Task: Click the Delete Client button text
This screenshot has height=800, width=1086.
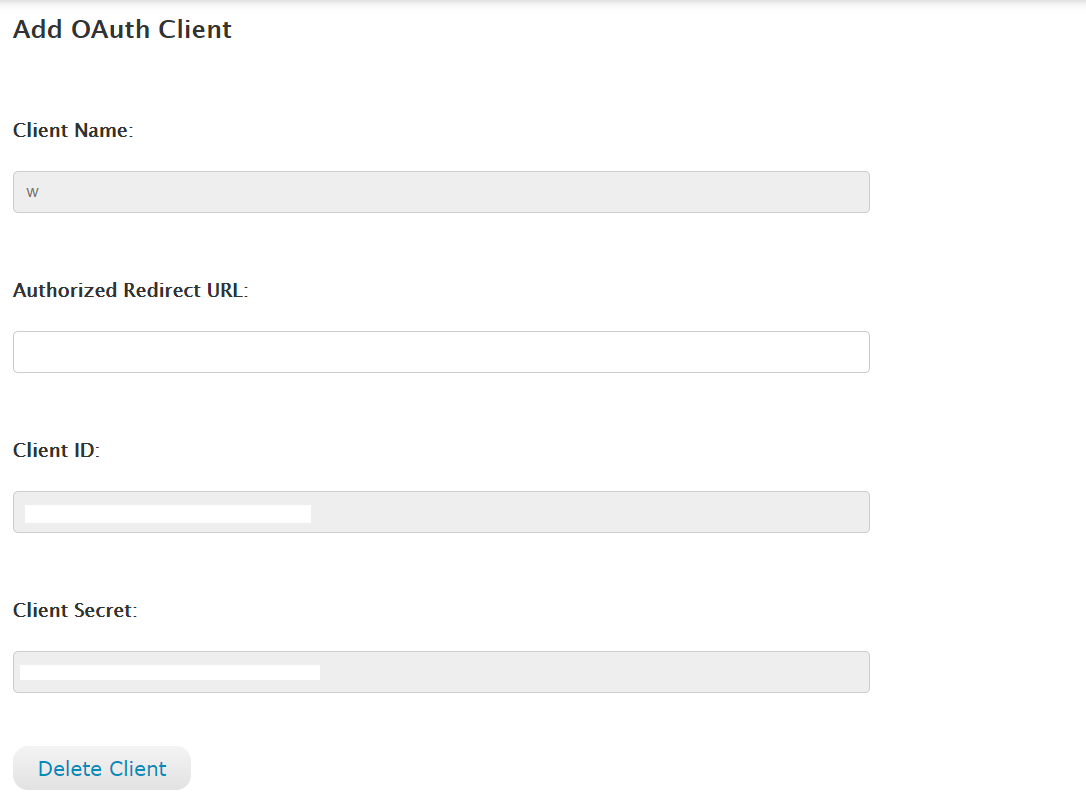Action: pyautogui.click(x=101, y=768)
